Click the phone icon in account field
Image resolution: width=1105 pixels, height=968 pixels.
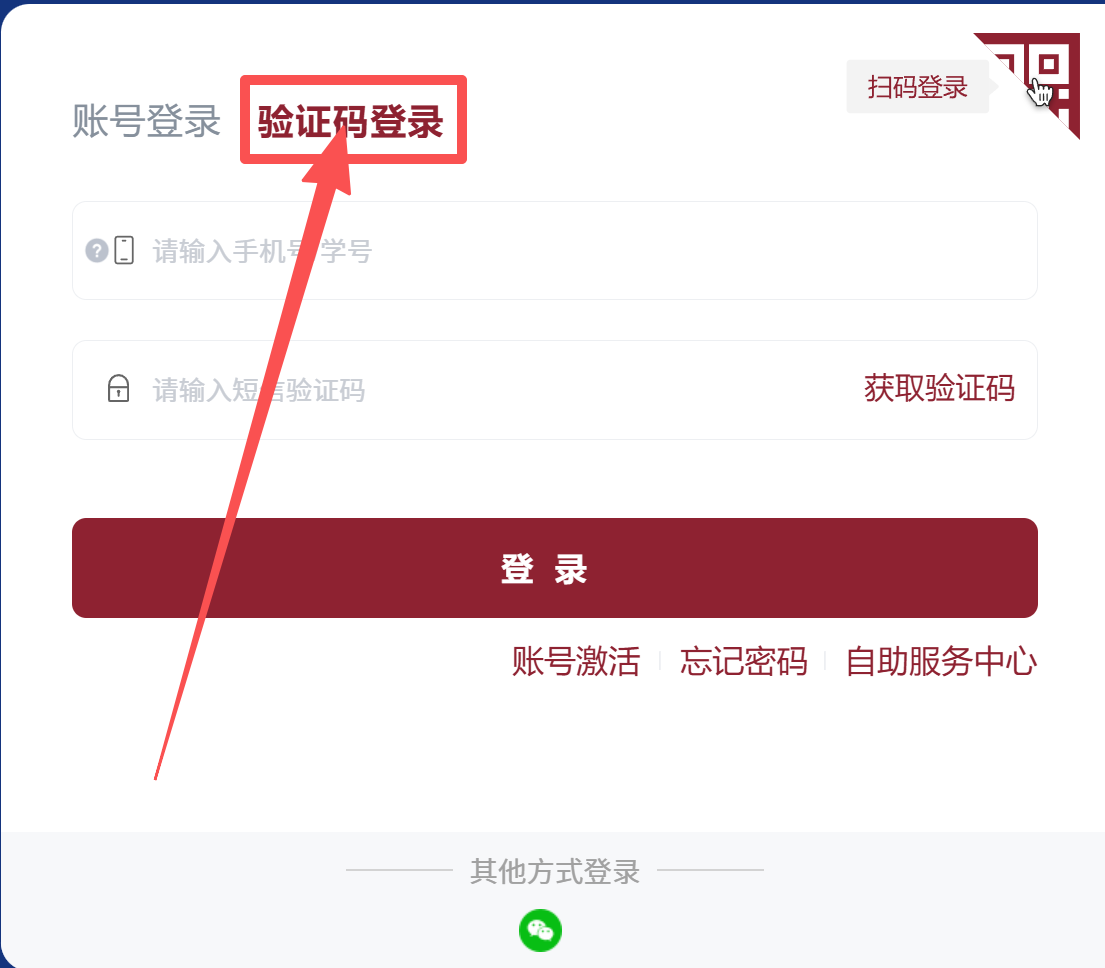[124, 250]
